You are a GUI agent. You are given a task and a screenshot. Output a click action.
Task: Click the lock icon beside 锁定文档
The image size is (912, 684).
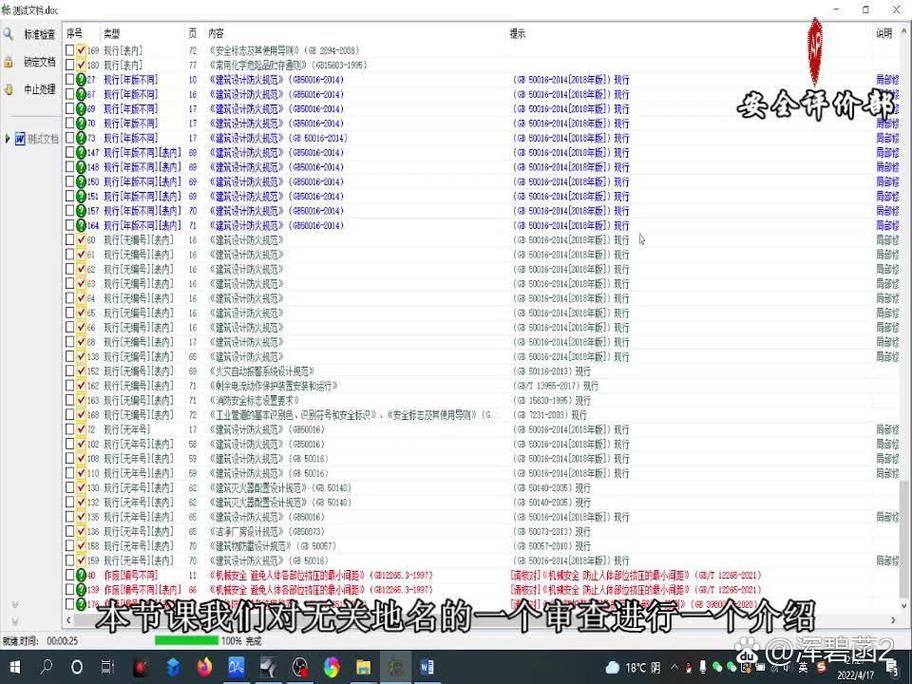[x=8, y=63]
